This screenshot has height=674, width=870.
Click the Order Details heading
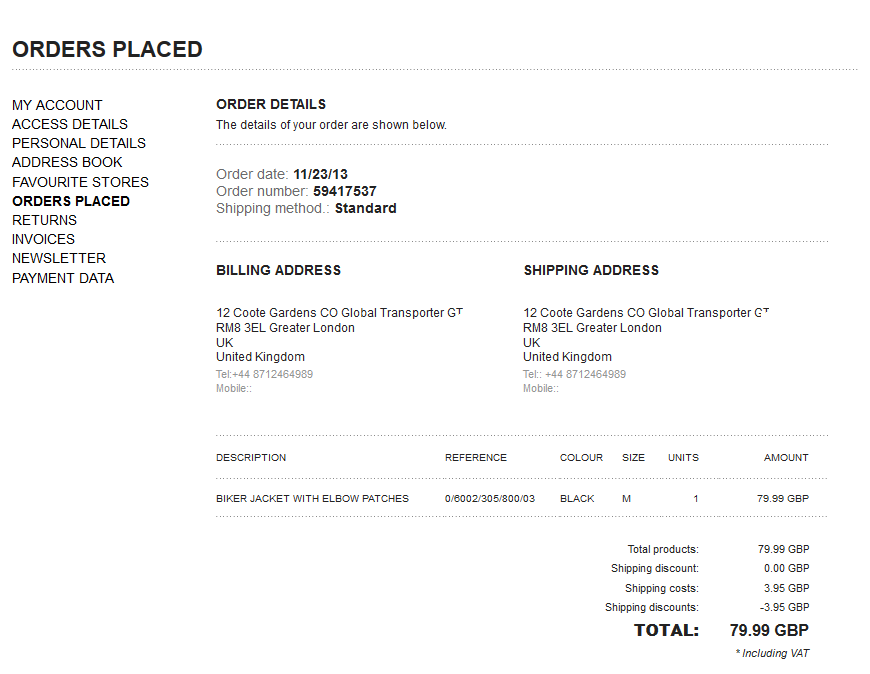(x=271, y=104)
